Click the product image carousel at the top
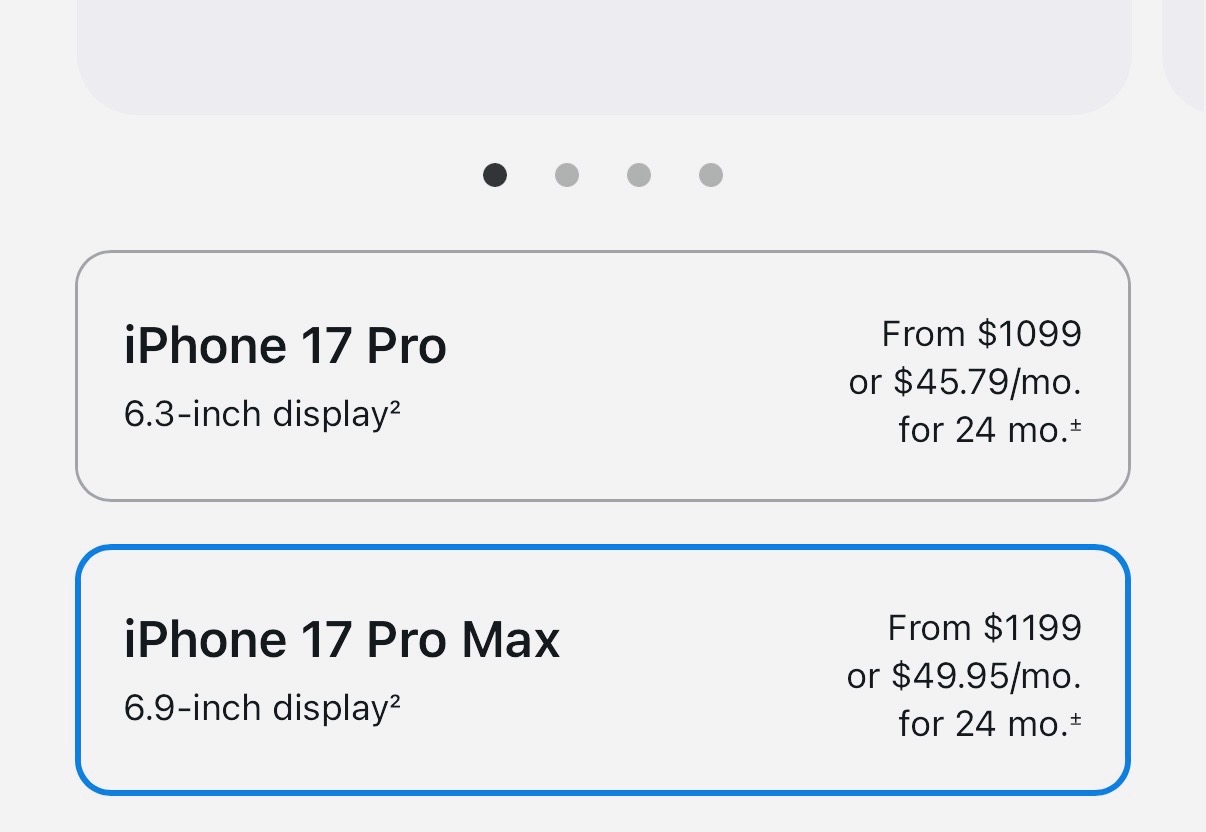 [x=603, y=55]
